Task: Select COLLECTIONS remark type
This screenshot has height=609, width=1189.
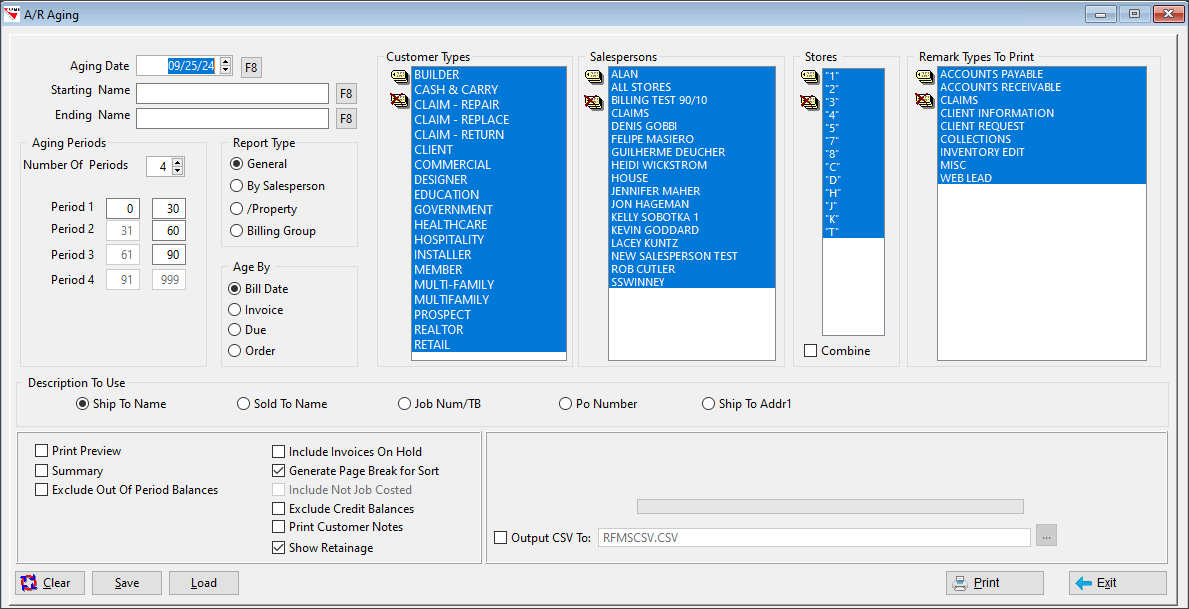Action: click(1042, 140)
